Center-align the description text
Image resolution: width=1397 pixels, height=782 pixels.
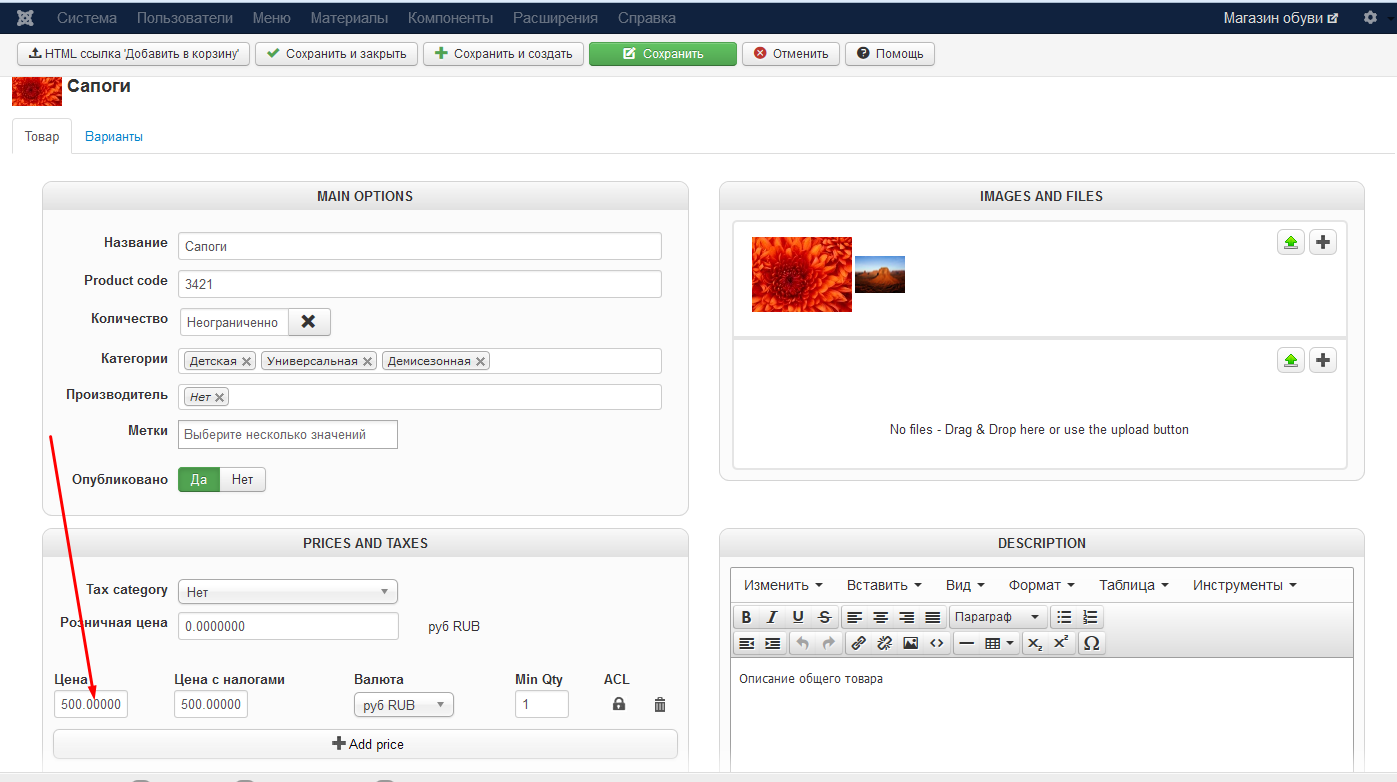(881, 617)
